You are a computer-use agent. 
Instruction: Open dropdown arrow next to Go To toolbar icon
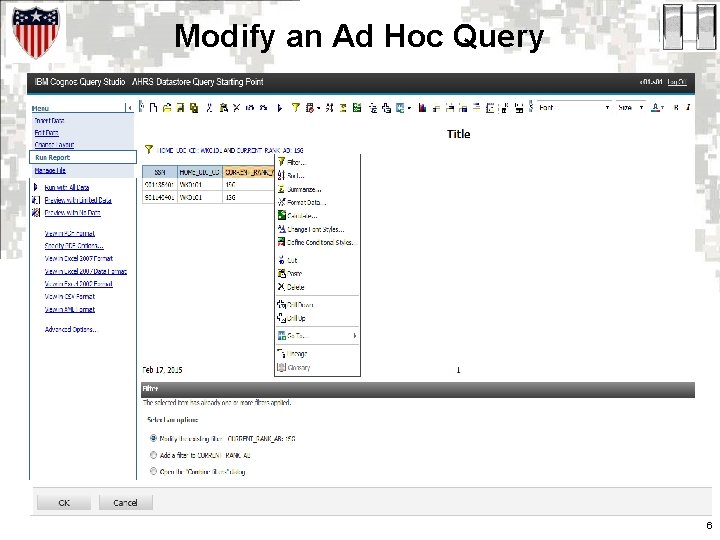click(409, 108)
